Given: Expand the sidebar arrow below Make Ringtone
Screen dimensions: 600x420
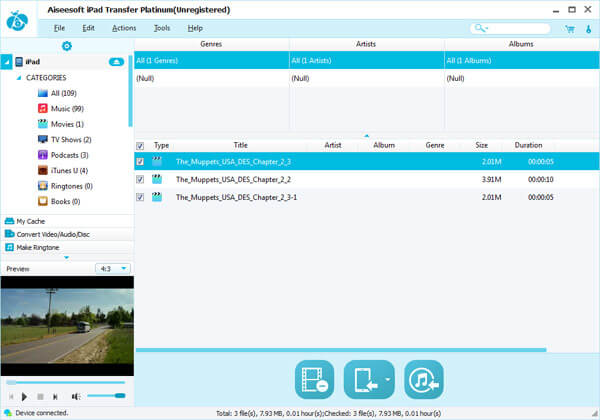Looking at the screenshot, I should pos(67,257).
